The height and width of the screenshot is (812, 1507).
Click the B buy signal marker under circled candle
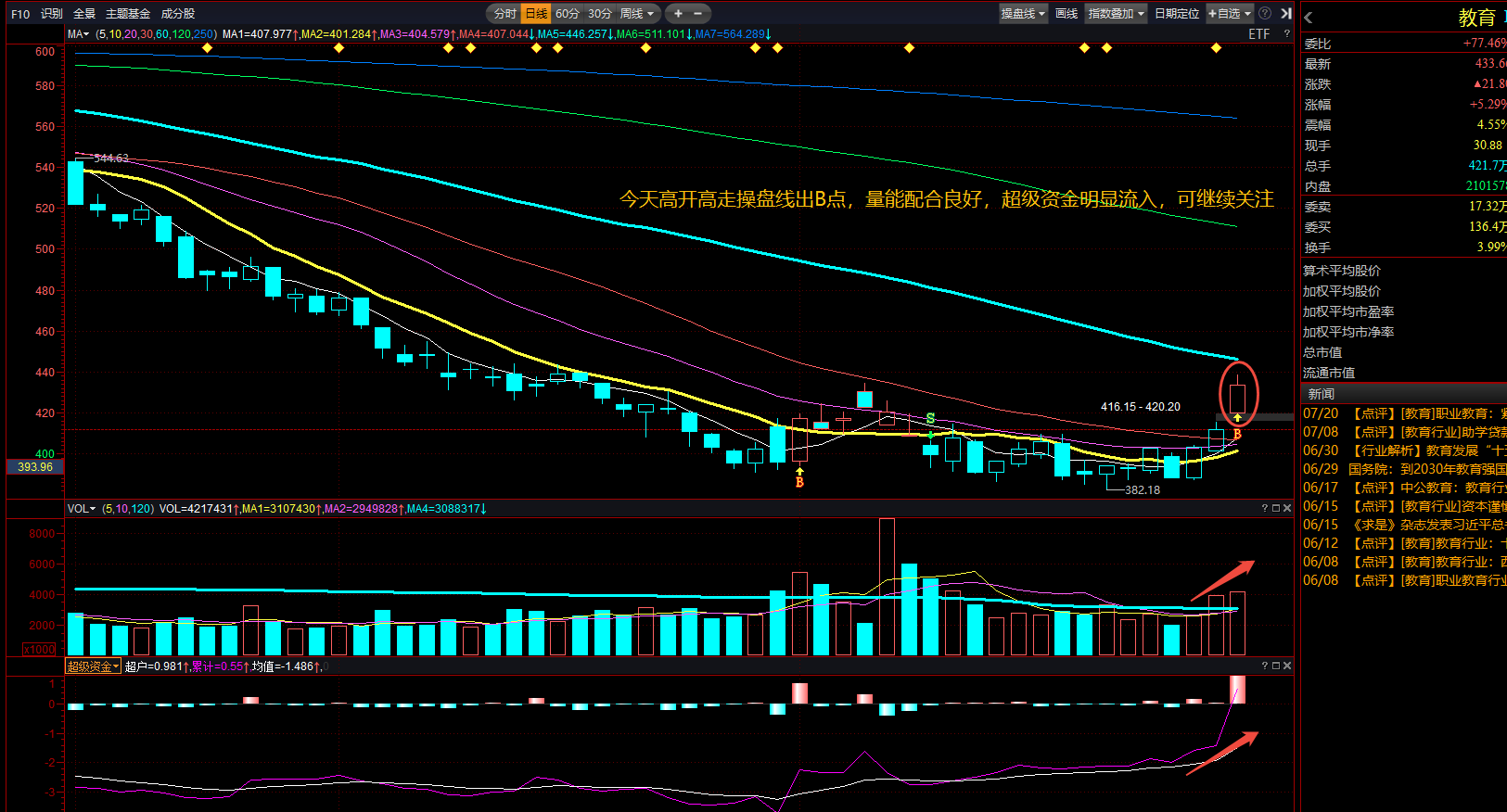tap(1237, 433)
